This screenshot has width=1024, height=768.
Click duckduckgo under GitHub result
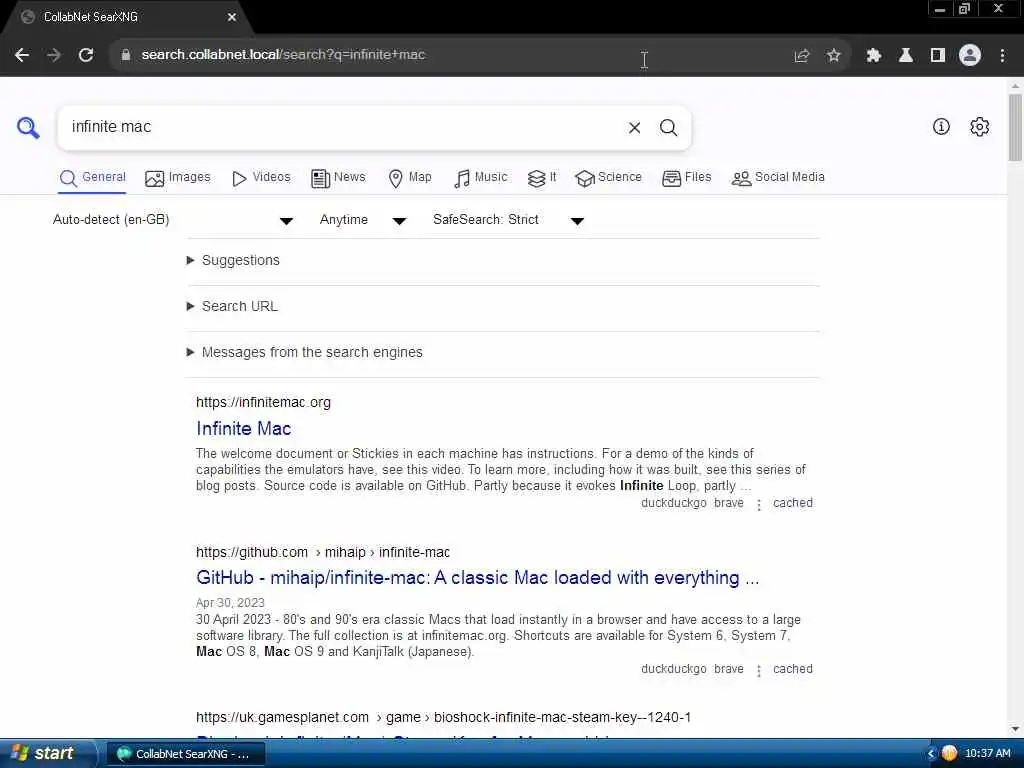click(x=674, y=669)
